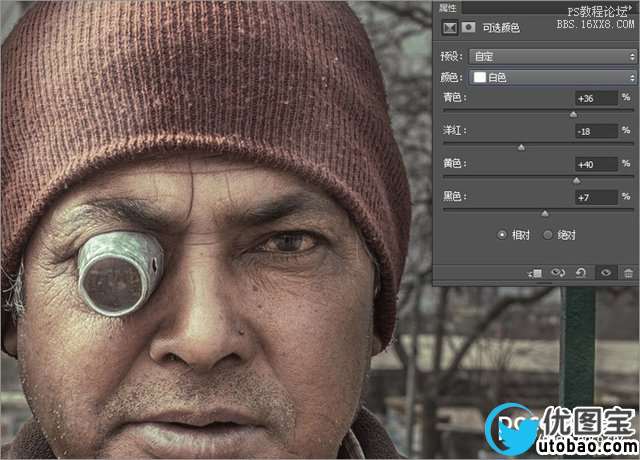Click the view previous state icon
Viewport: 640px width, 460px height.
click(x=559, y=272)
